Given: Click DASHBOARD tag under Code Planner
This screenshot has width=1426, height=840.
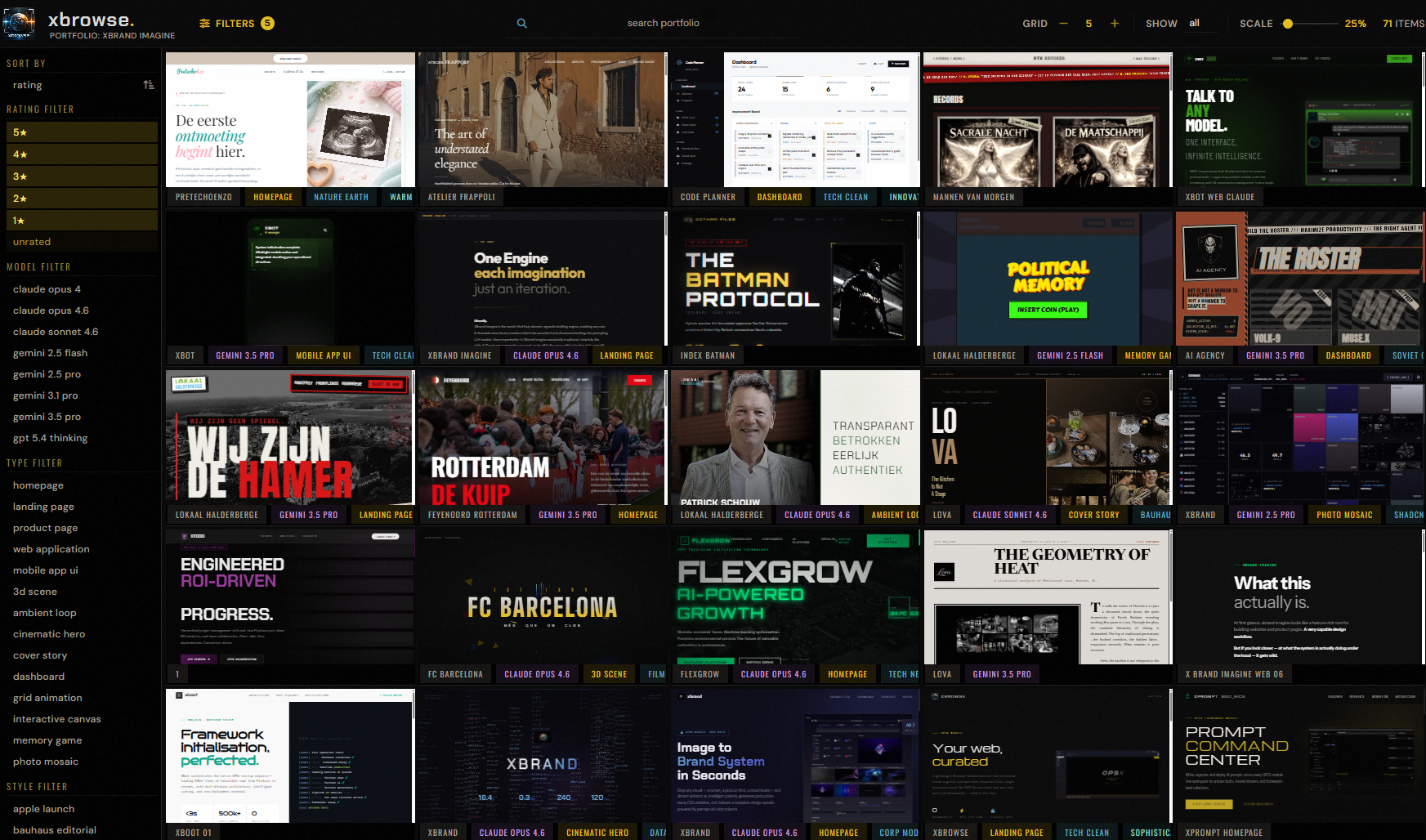Looking at the screenshot, I should pyautogui.click(x=780, y=197).
